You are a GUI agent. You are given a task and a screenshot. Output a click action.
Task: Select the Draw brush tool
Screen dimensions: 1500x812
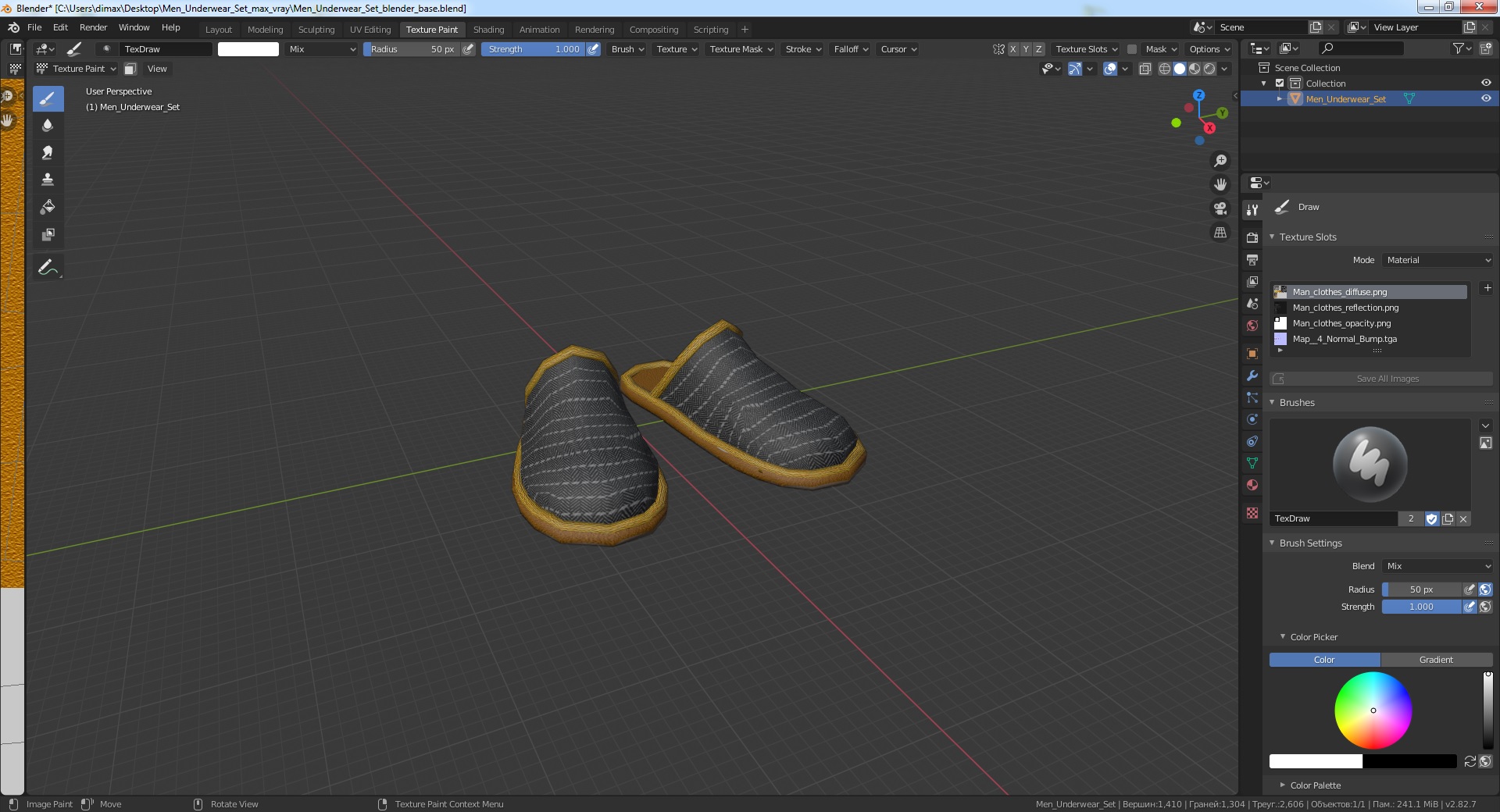48,98
